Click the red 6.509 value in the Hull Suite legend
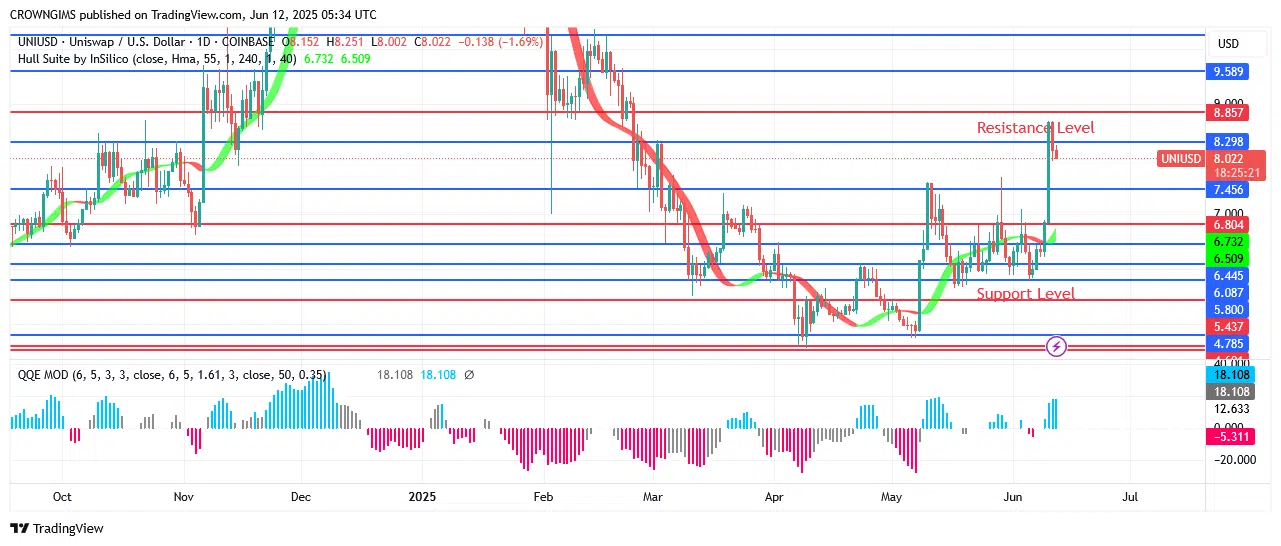The height and width of the screenshot is (546, 1281). point(355,59)
